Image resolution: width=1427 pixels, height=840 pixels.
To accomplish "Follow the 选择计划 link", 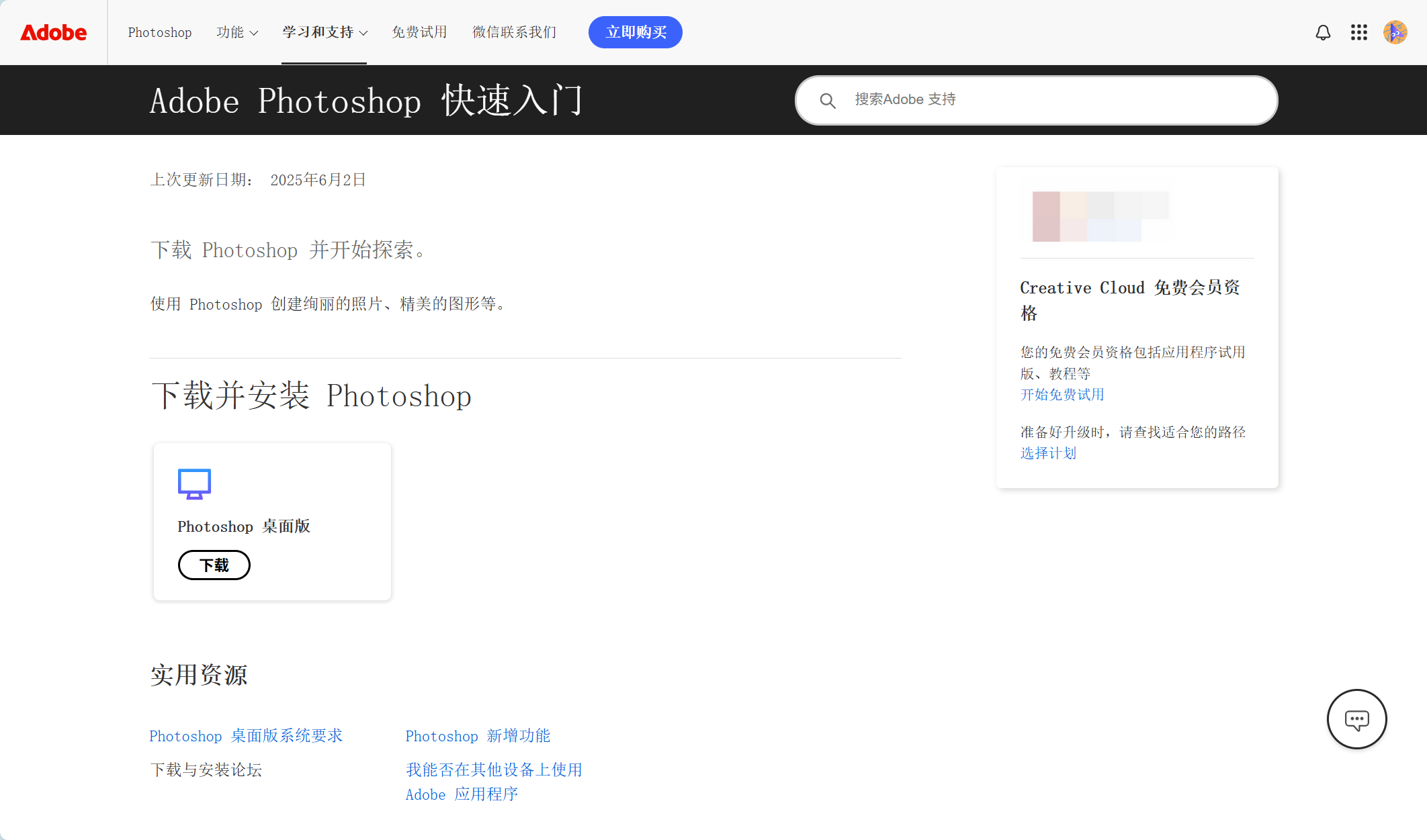I will [x=1048, y=453].
